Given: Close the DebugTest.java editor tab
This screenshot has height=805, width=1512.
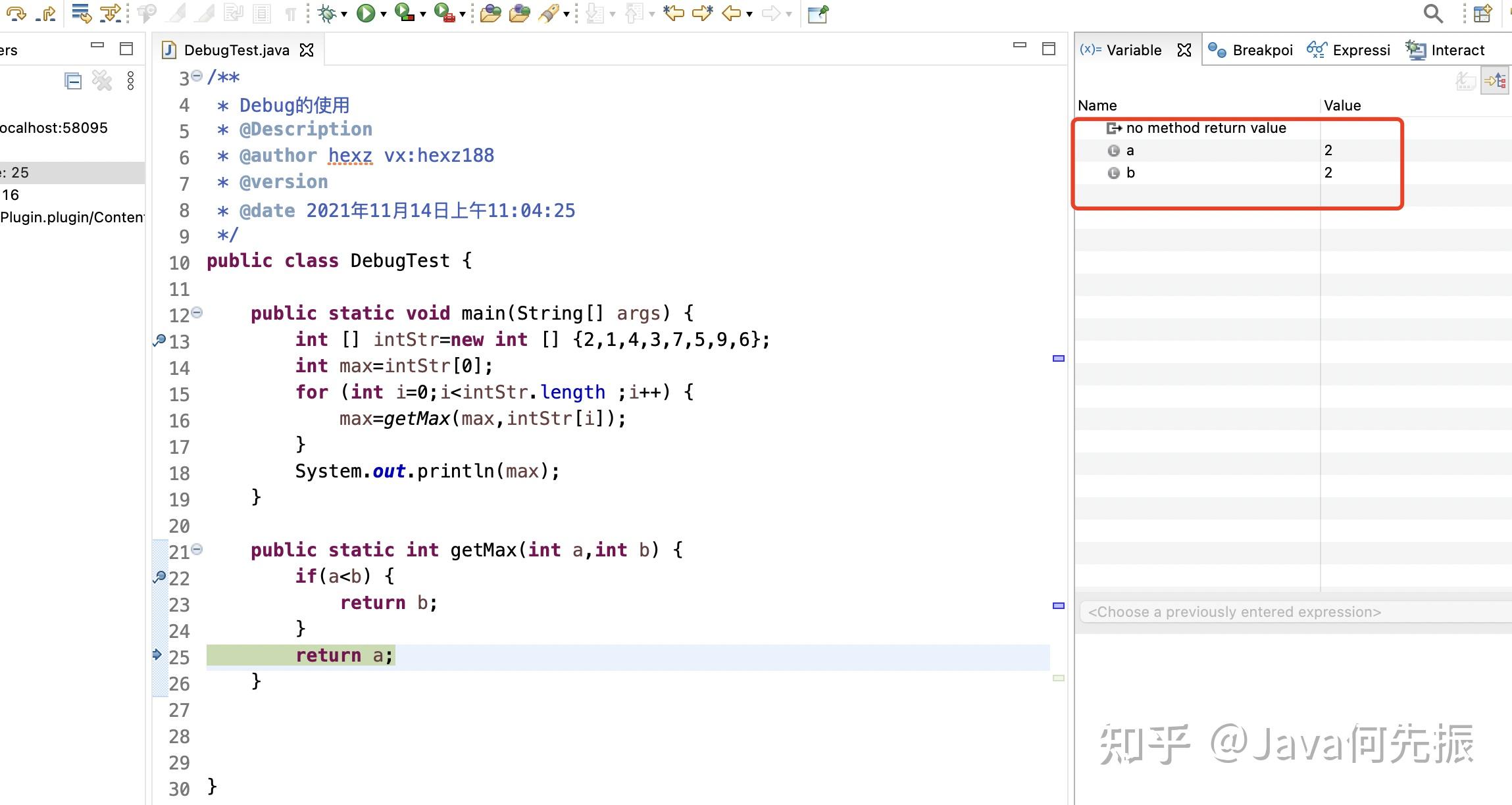Looking at the screenshot, I should (x=307, y=50).
